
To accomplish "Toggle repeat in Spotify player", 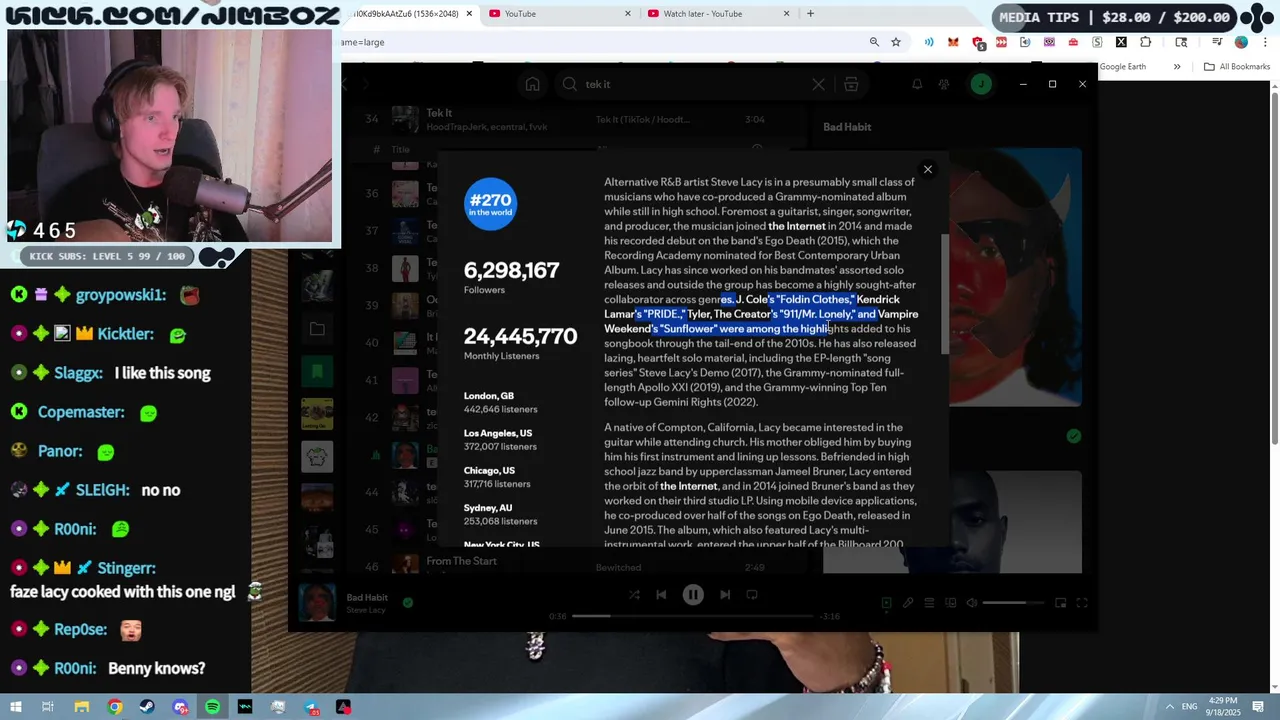I will click(752, 594).
